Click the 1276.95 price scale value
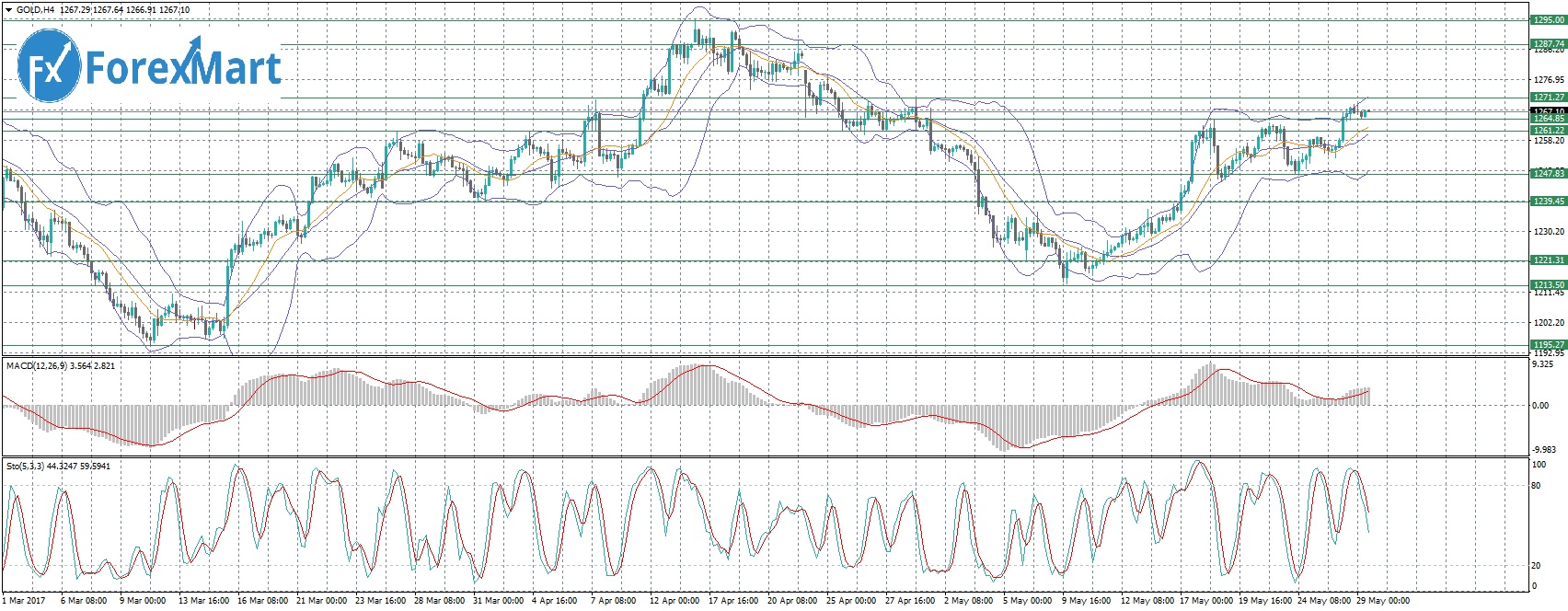Viewport: 1568px width, 611px height. pyautogui.click(x=1548, y=80)
